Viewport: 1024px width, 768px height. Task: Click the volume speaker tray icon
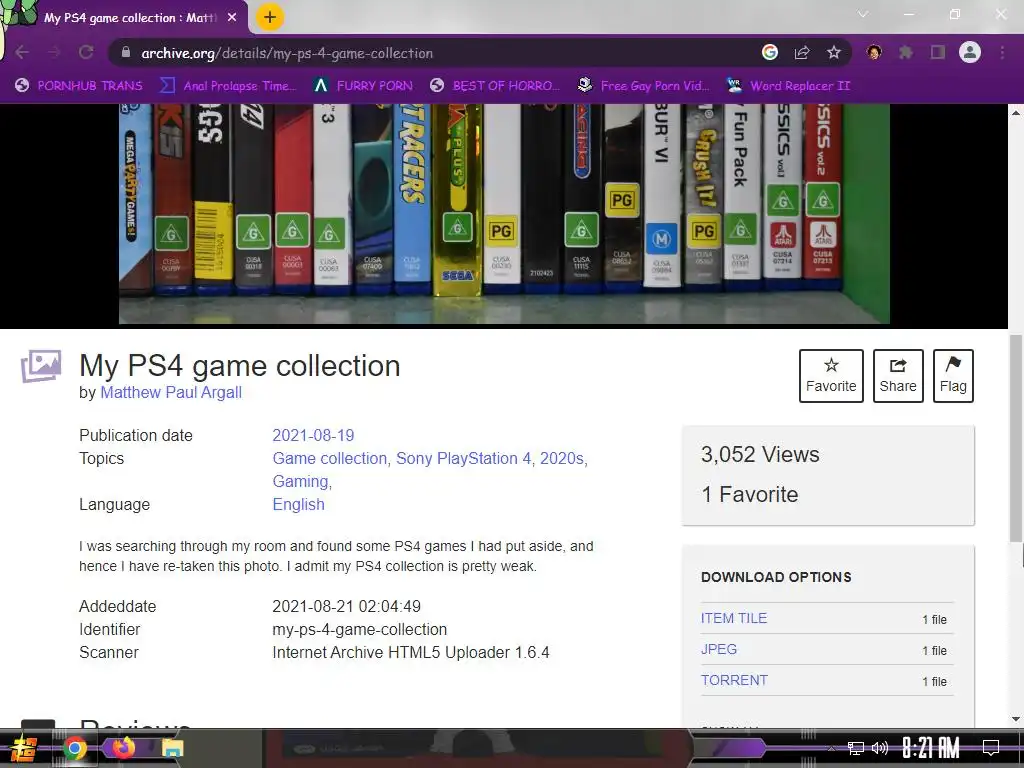pyautogui.click(x=880, y=748)
